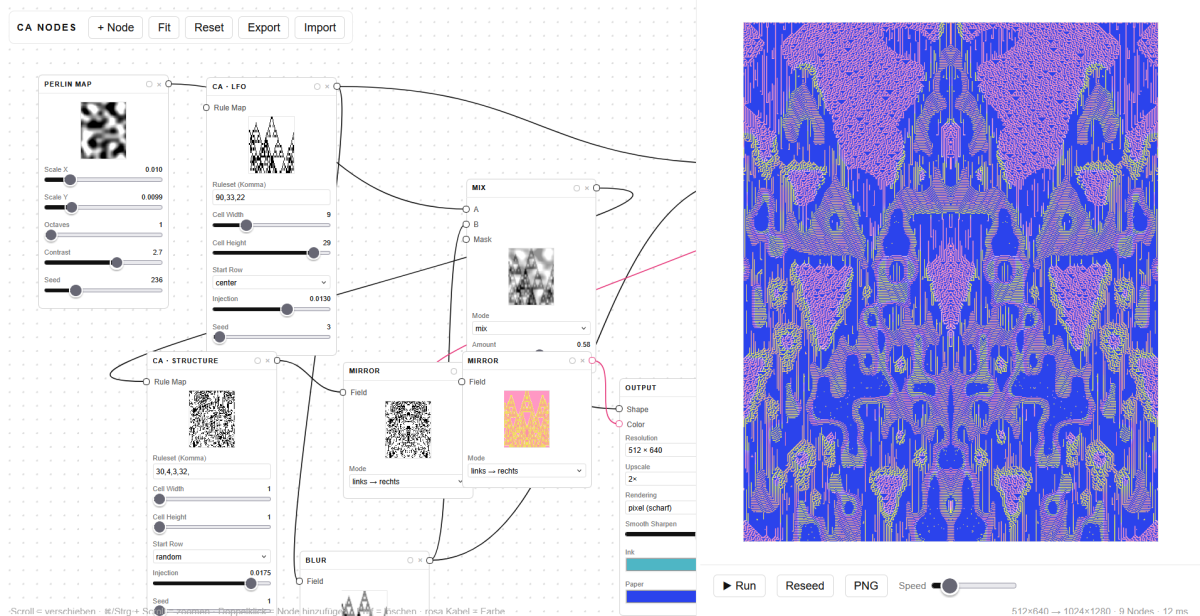Click the Ruleset field containing 30,4,3,32,

[x=211, y=471]
